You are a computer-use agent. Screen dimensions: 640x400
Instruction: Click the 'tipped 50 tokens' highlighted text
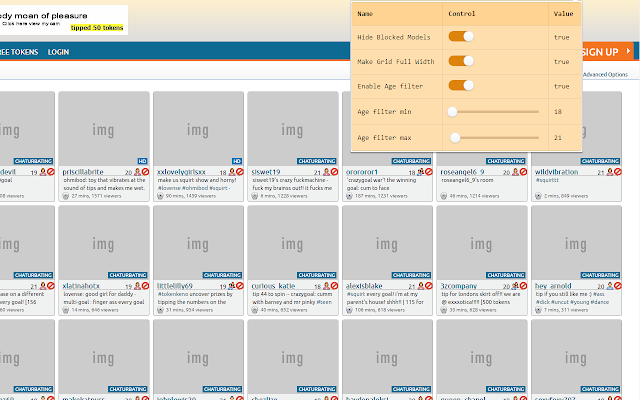(97, 28)
